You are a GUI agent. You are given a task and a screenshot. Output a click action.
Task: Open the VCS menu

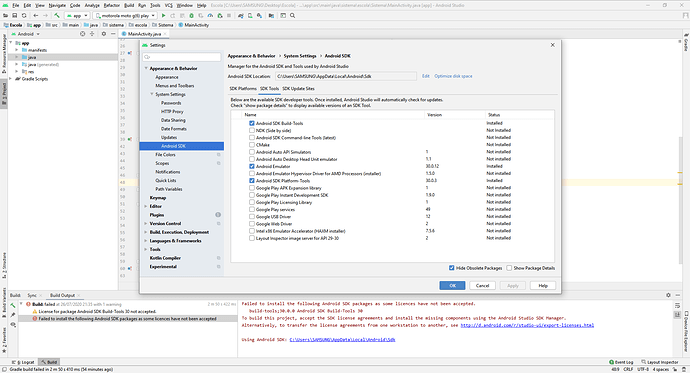169,5
